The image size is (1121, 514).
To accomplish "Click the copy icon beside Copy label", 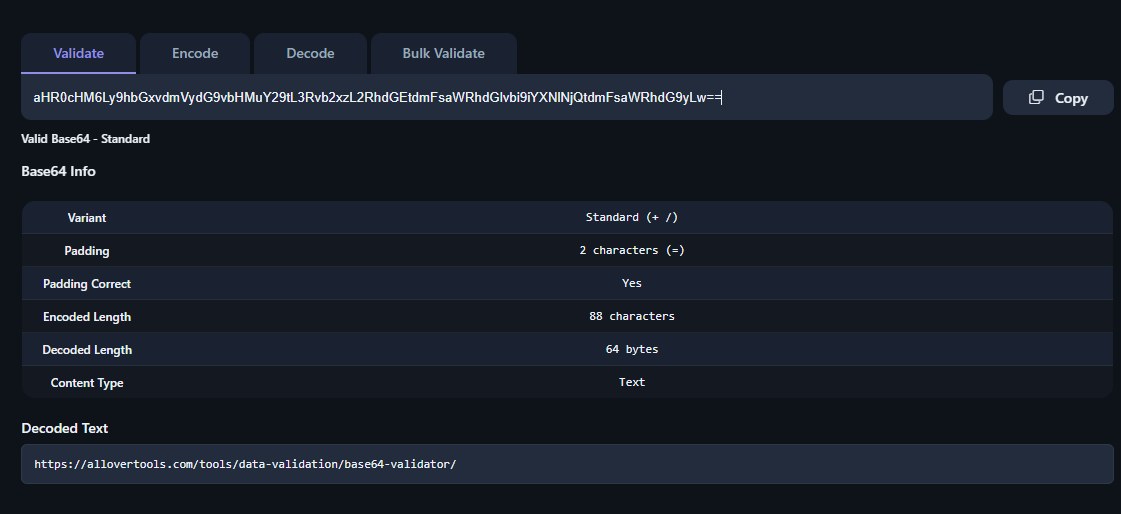I will pyautogui.click(x=1036, y=98).
